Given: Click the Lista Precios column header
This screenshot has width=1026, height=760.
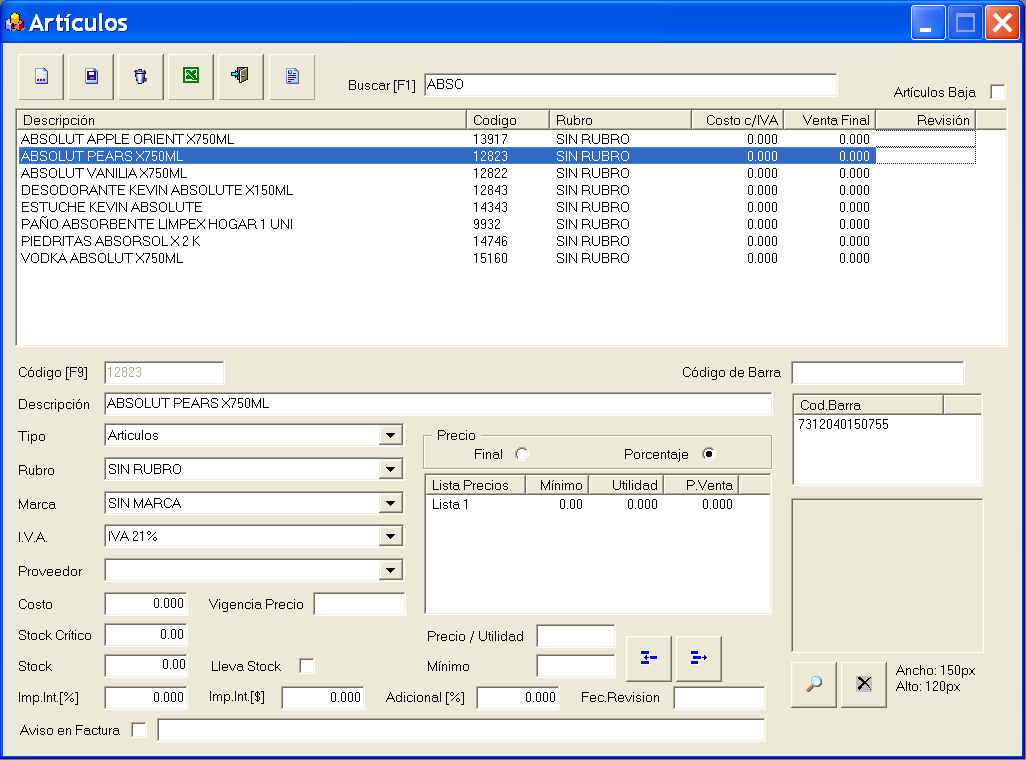Looking at the screenshot, I should click(476, 485).
